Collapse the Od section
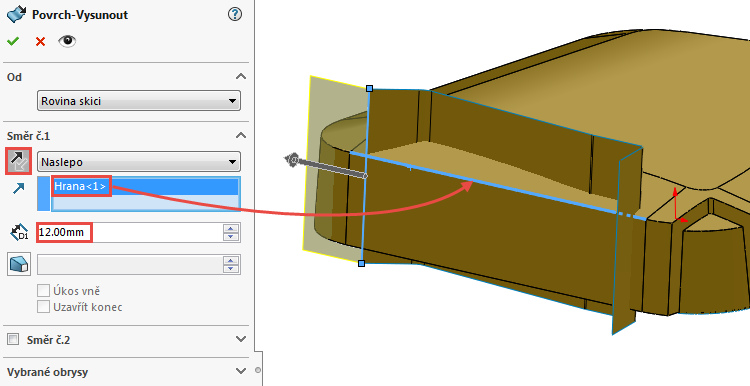 click(x=241, y=77)
